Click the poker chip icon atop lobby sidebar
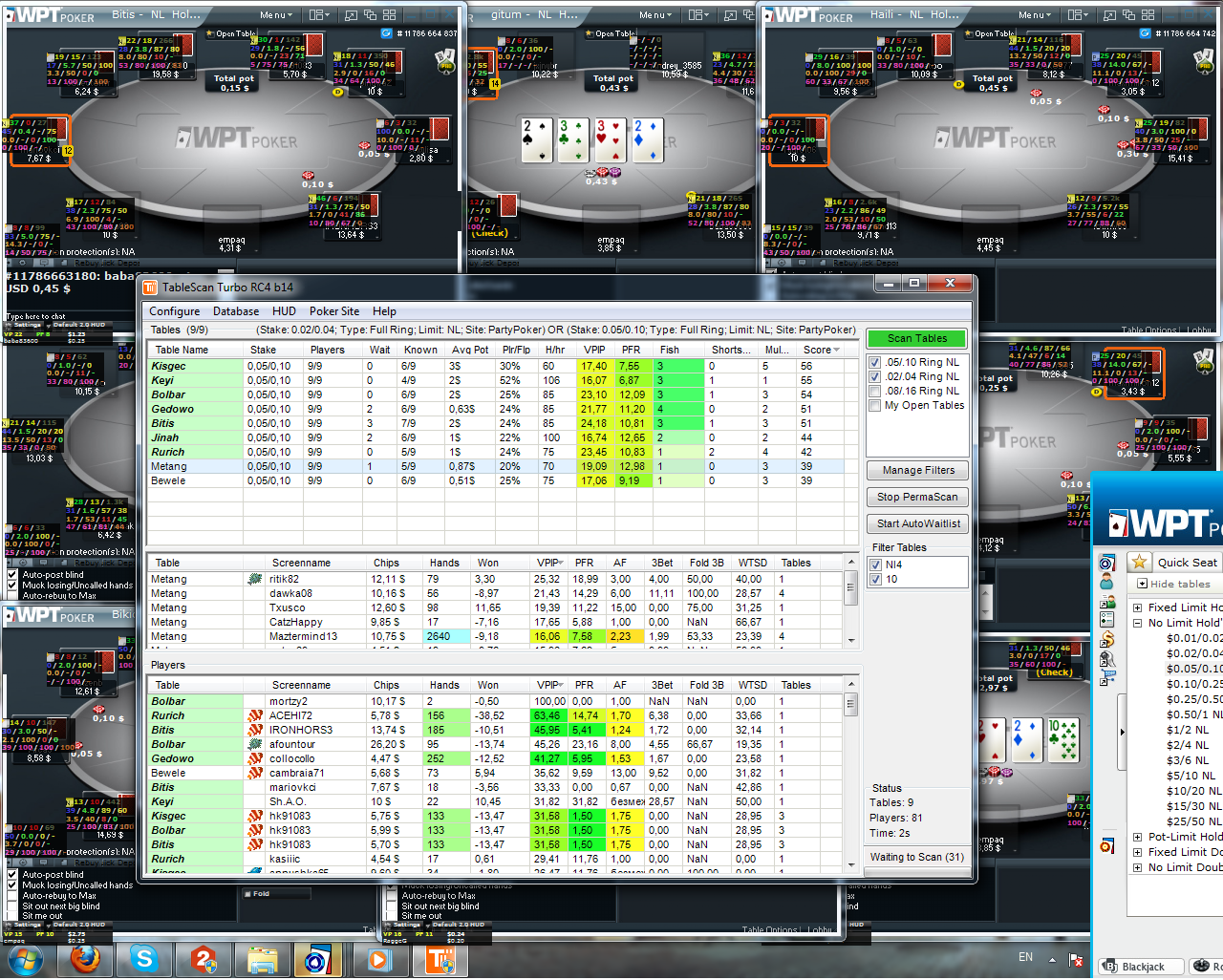1223x980 pixels. click(x=1107, y=563)
